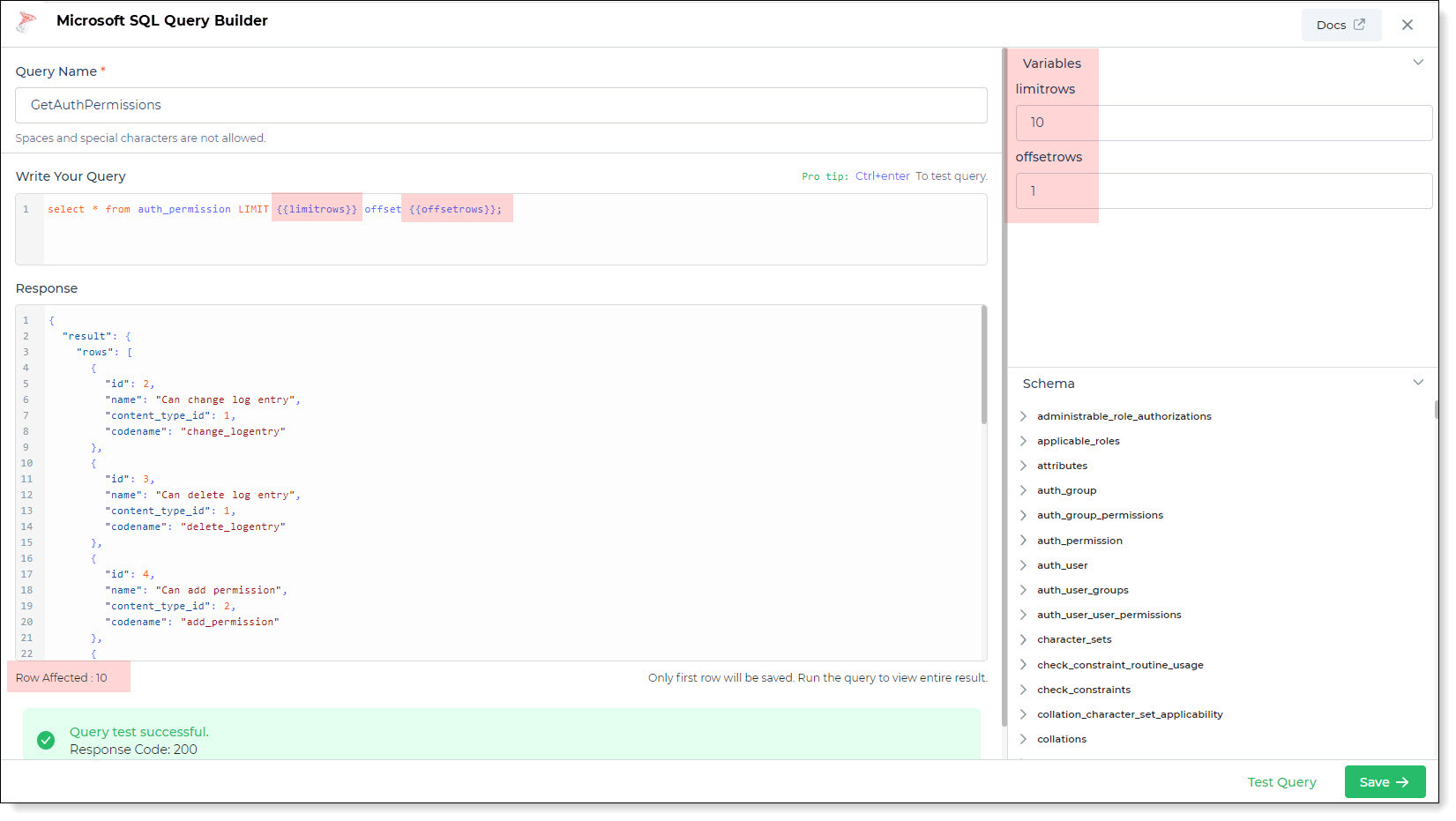Click the Ctrl+enter pro tip text
This screenshot has height=821, width=1456.
[882, 176]
